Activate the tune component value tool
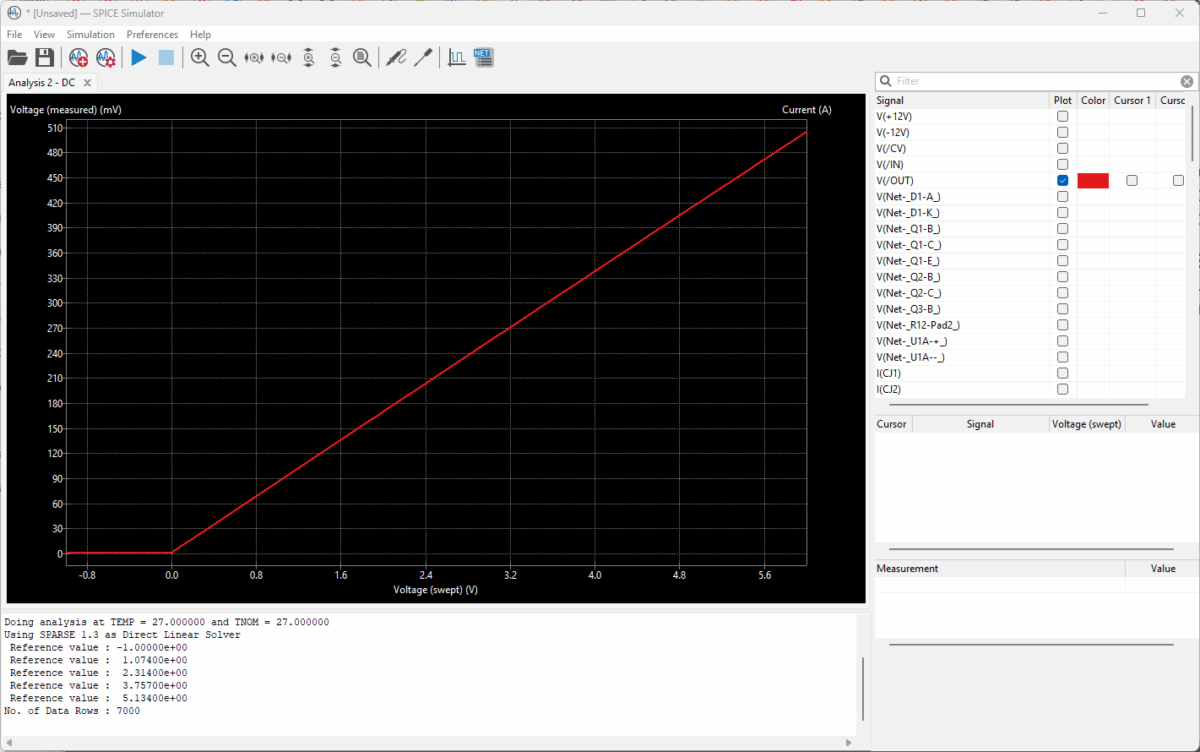Screen dimensions: 1200x752 coord(423,58)
